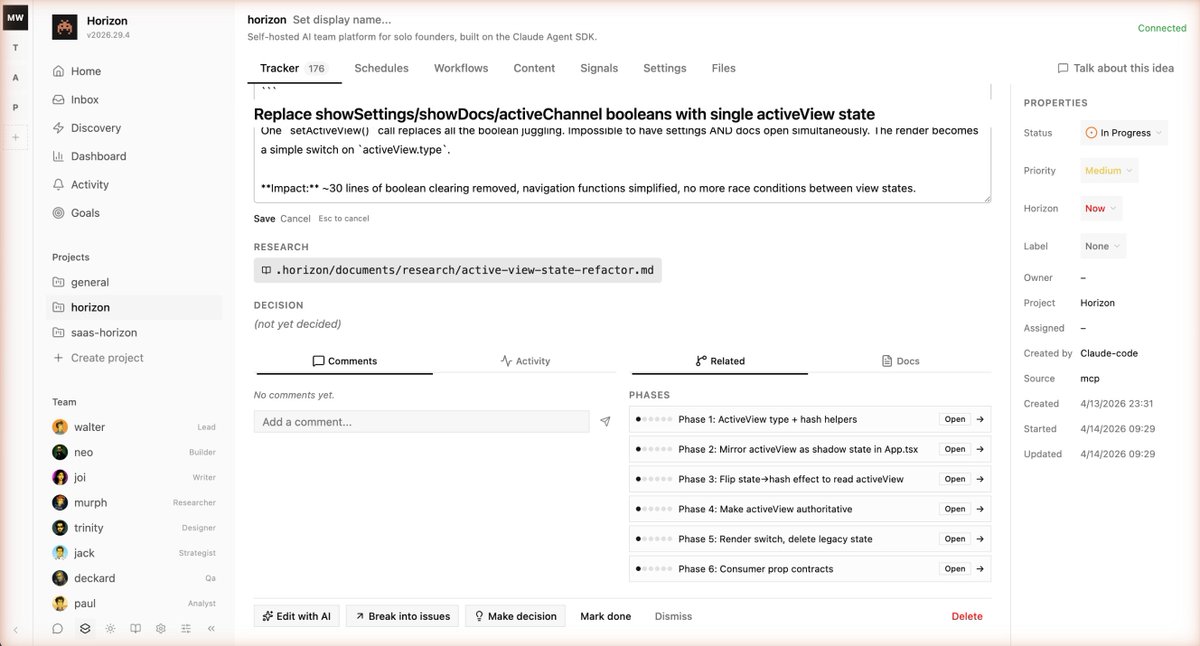Switch to the Files tab

(x=724, y=68)
